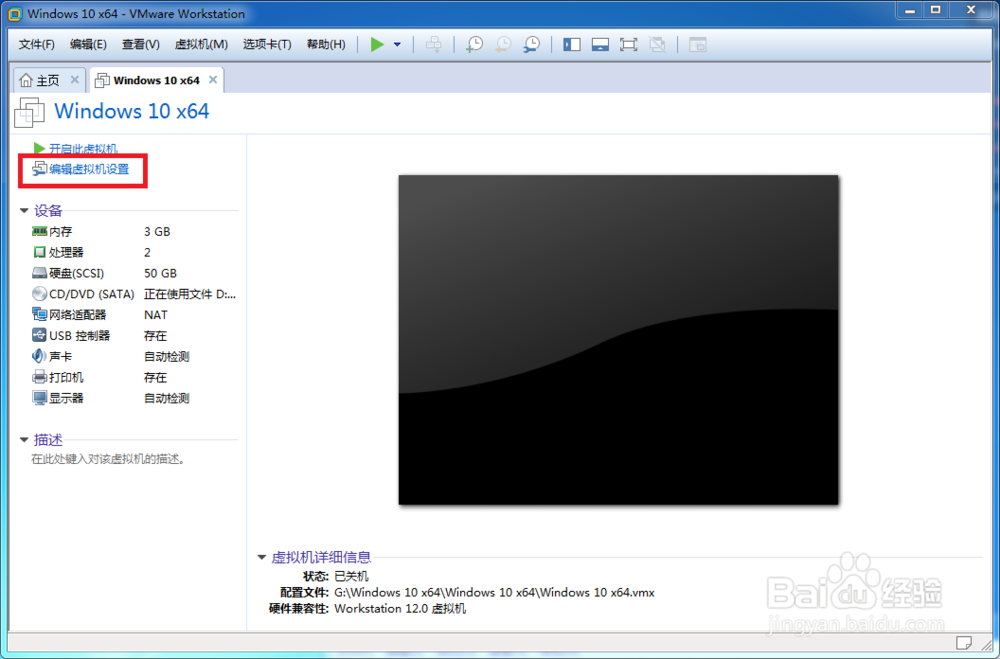Open the 选项卡(T) menu
This screenshot has width=1000, height=659.
[267, 45]
